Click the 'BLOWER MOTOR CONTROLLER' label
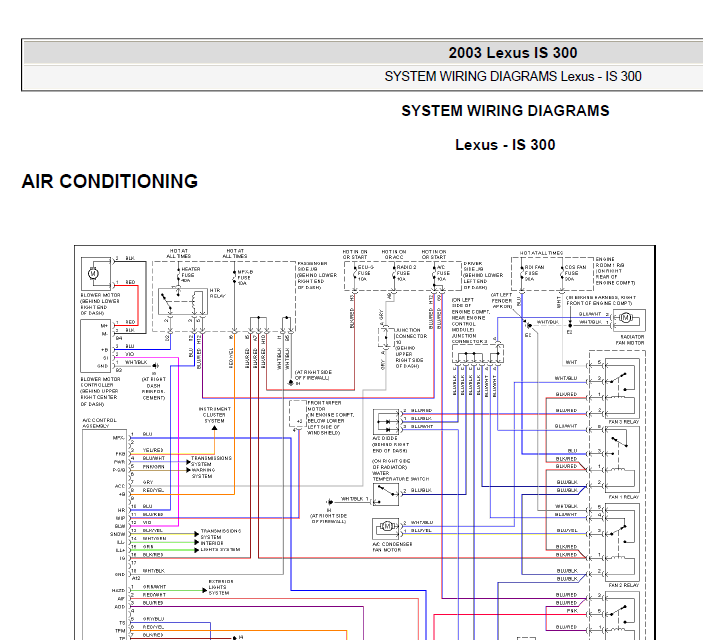Viewport: 703px width, 640px height. 100,382
